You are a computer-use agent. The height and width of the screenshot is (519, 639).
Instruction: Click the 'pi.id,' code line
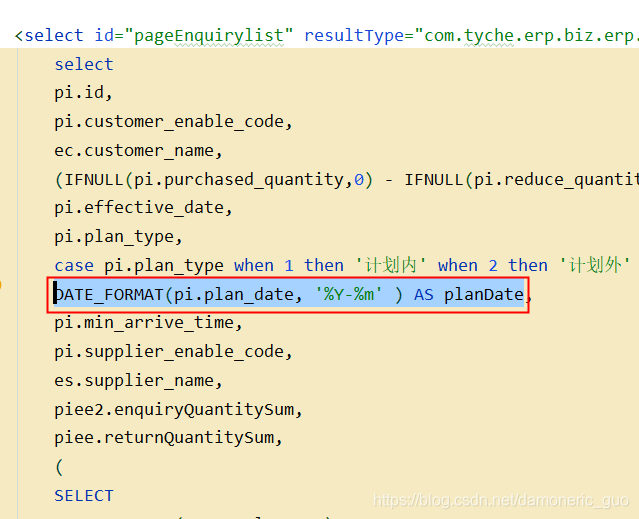(83, 93)
